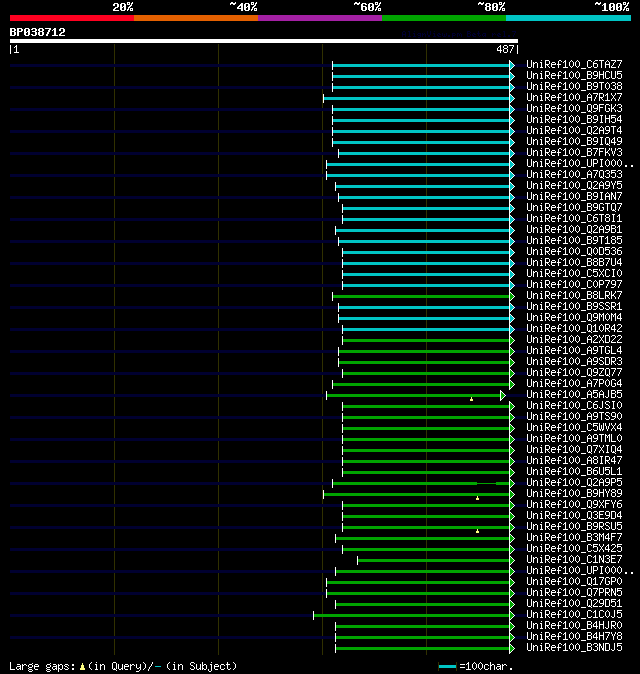Click the cyan ~100% identity legend segment
This screenshot has width=640, height=674.
(569, 18)
